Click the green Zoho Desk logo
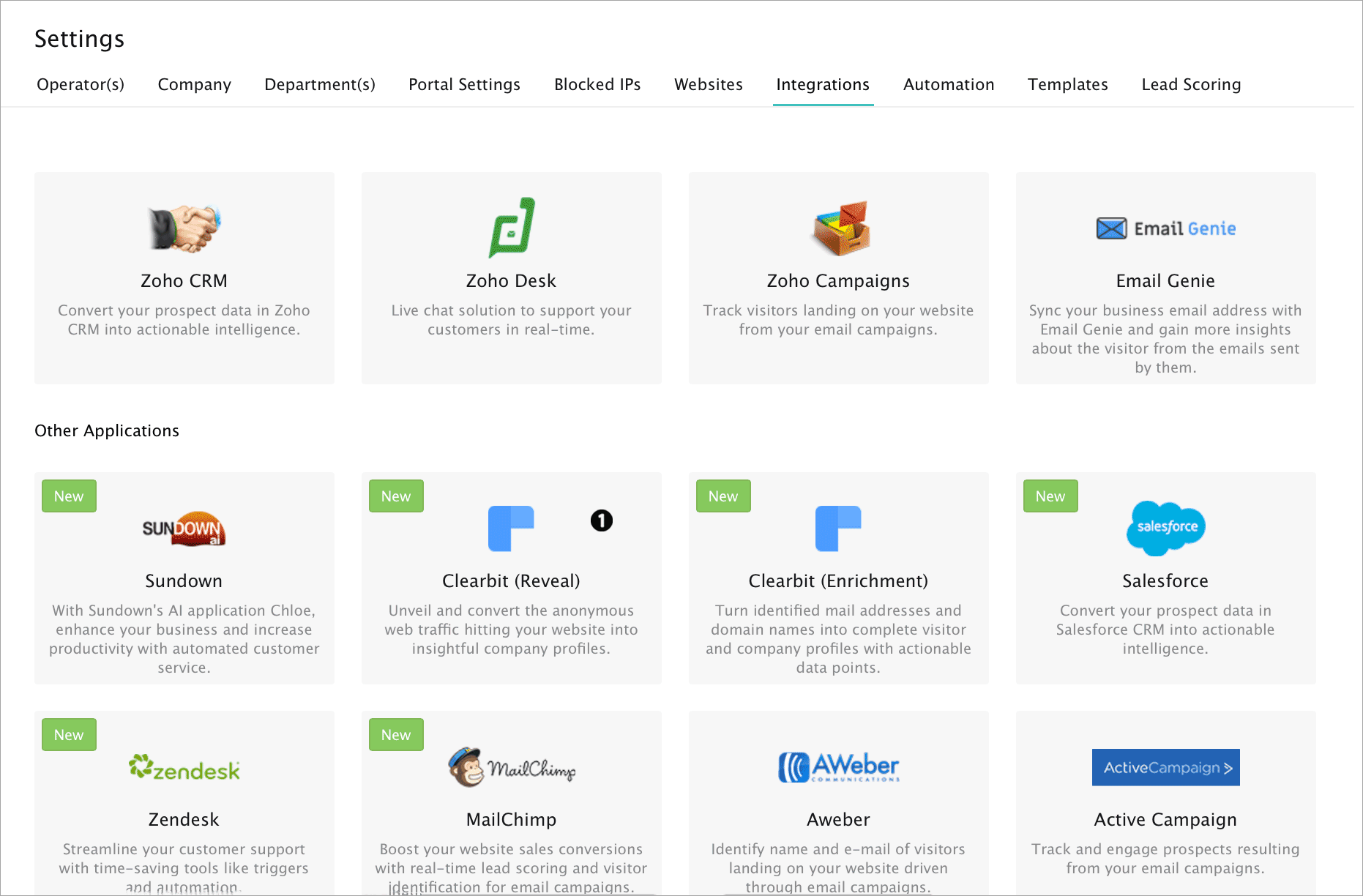The image size is (1363, 896). point(512,228)
